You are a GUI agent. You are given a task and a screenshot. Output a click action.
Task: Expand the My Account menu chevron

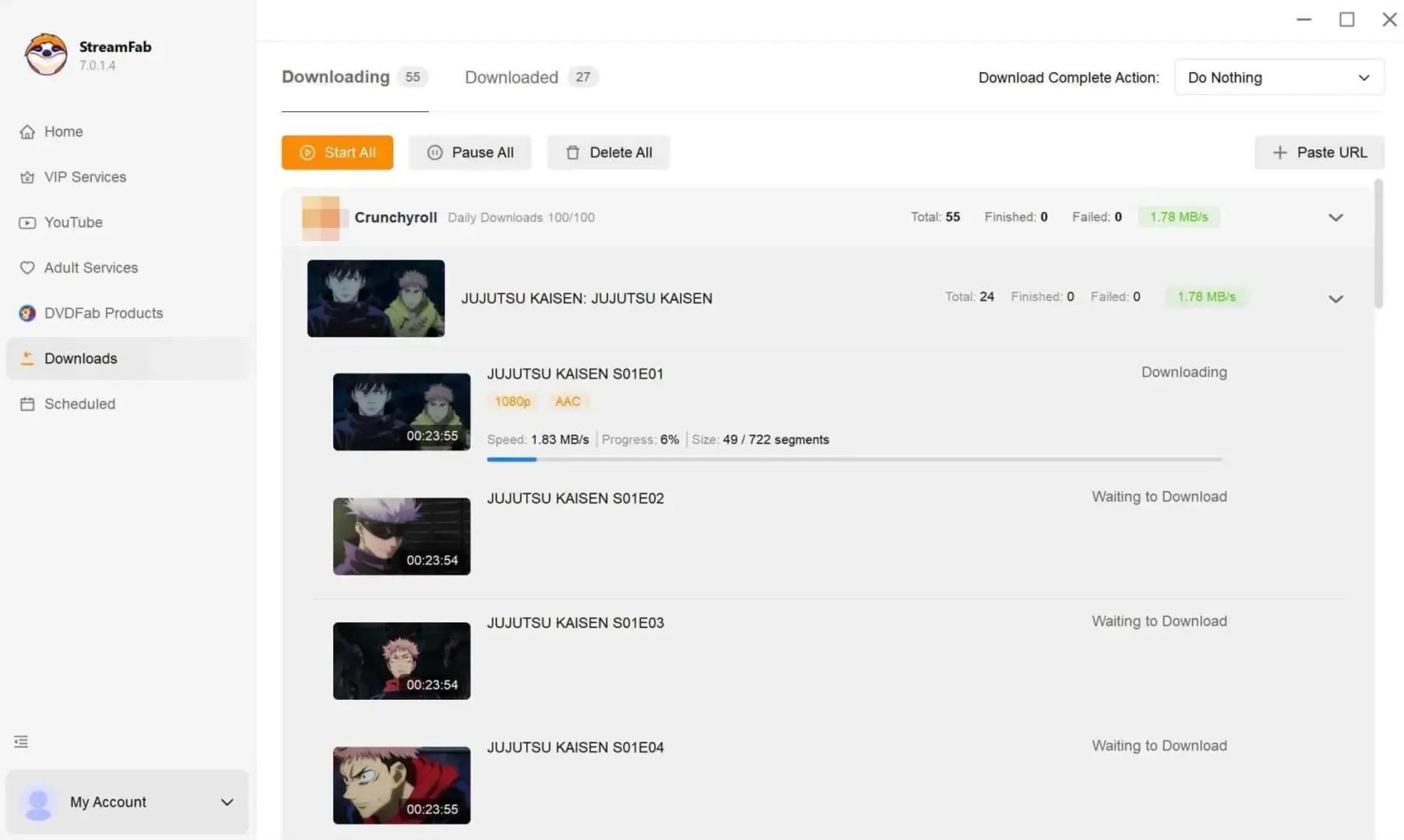226,802
